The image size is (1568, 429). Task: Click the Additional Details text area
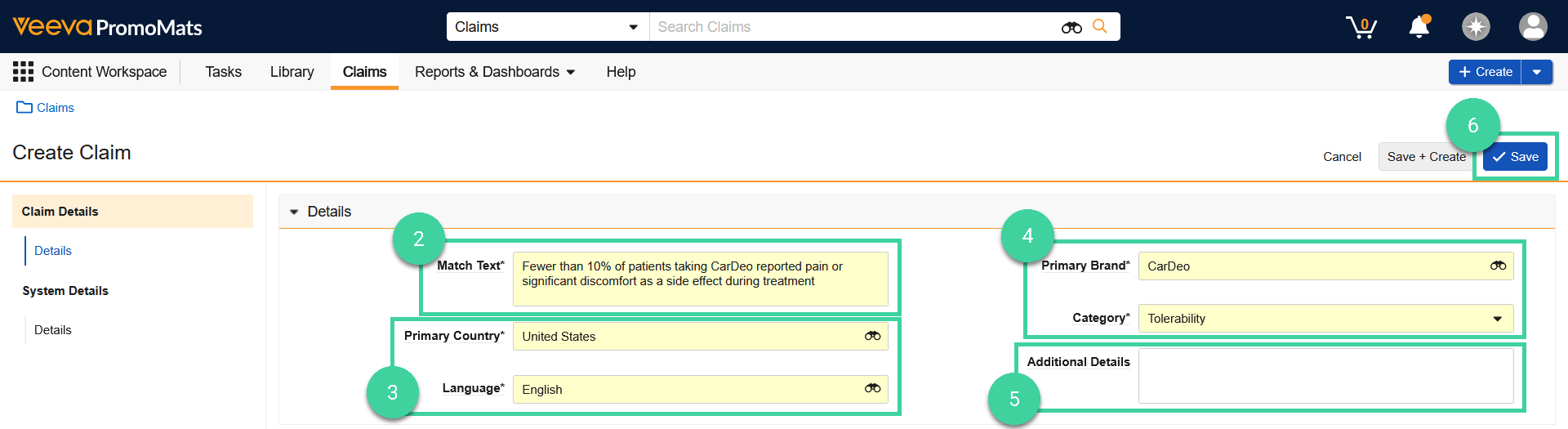tap(1325, 376)
